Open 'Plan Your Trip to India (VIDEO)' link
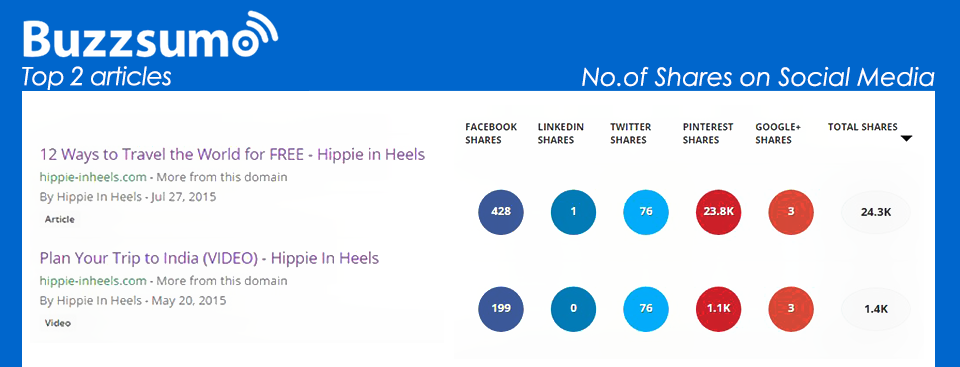This screenshot has width=960, height=367. (209, 258)
